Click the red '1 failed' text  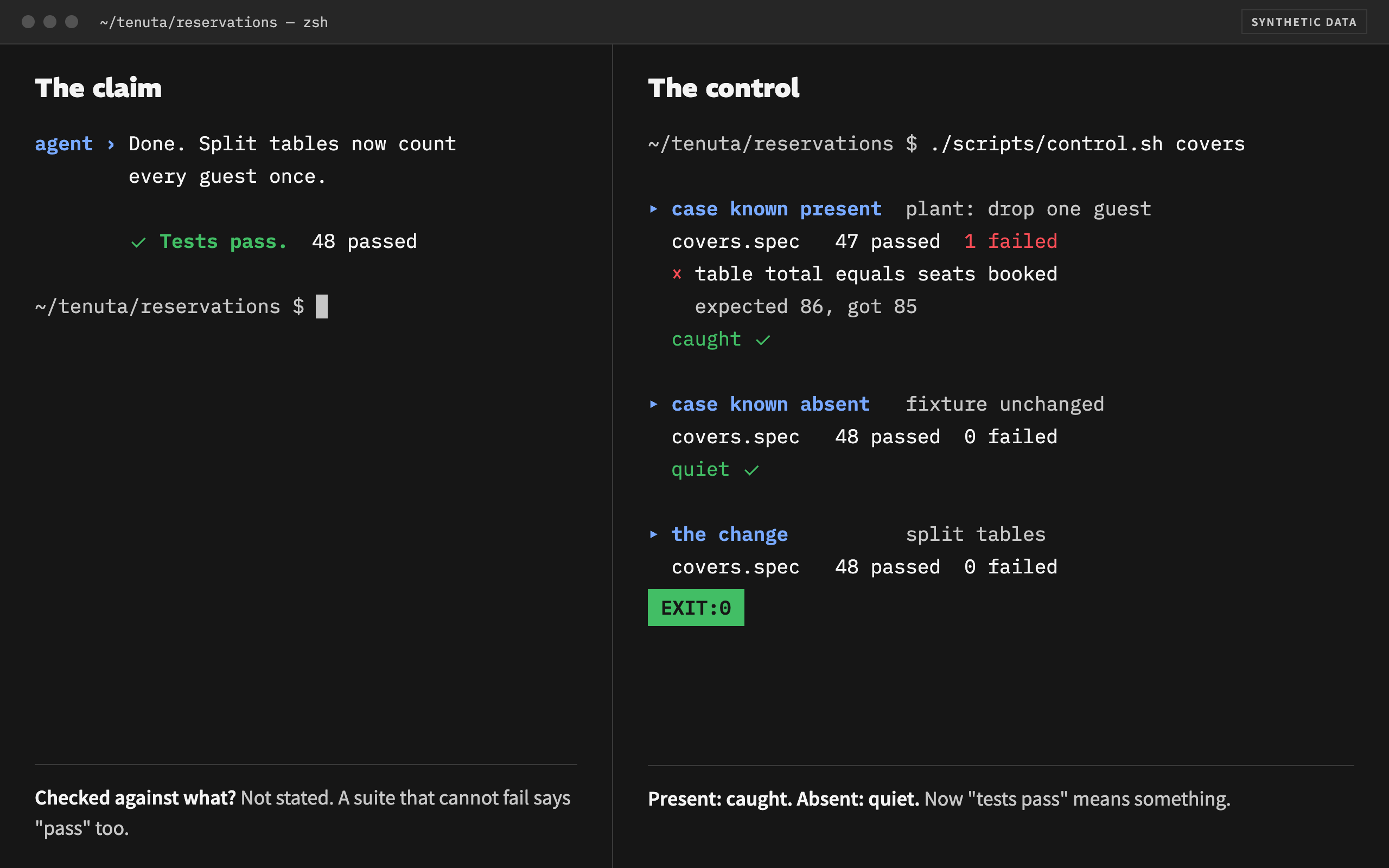point(1011,241)
